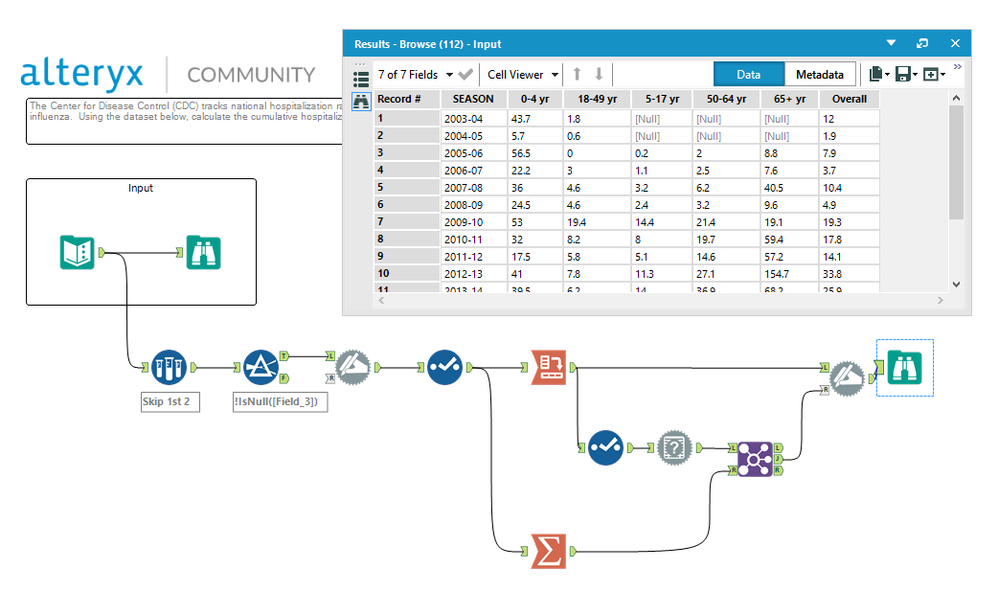Open the Results title bar dropdown arrow

pyautogui.click(x=891, y=43)
